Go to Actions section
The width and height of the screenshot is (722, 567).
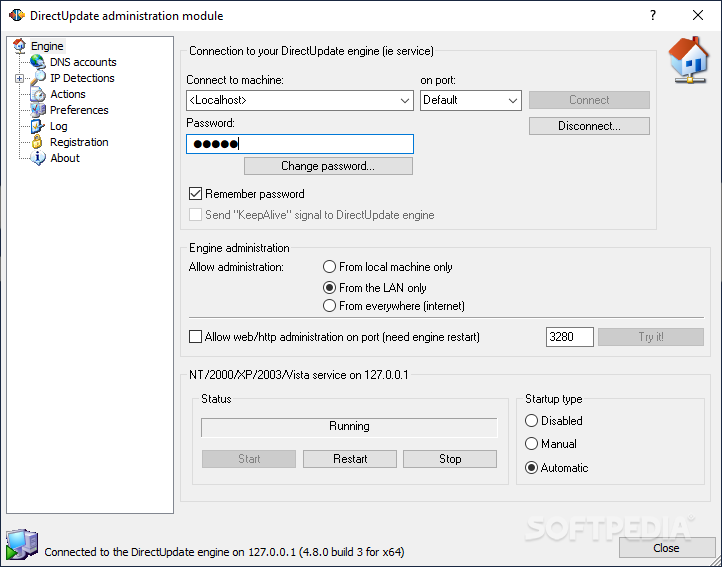68,94
